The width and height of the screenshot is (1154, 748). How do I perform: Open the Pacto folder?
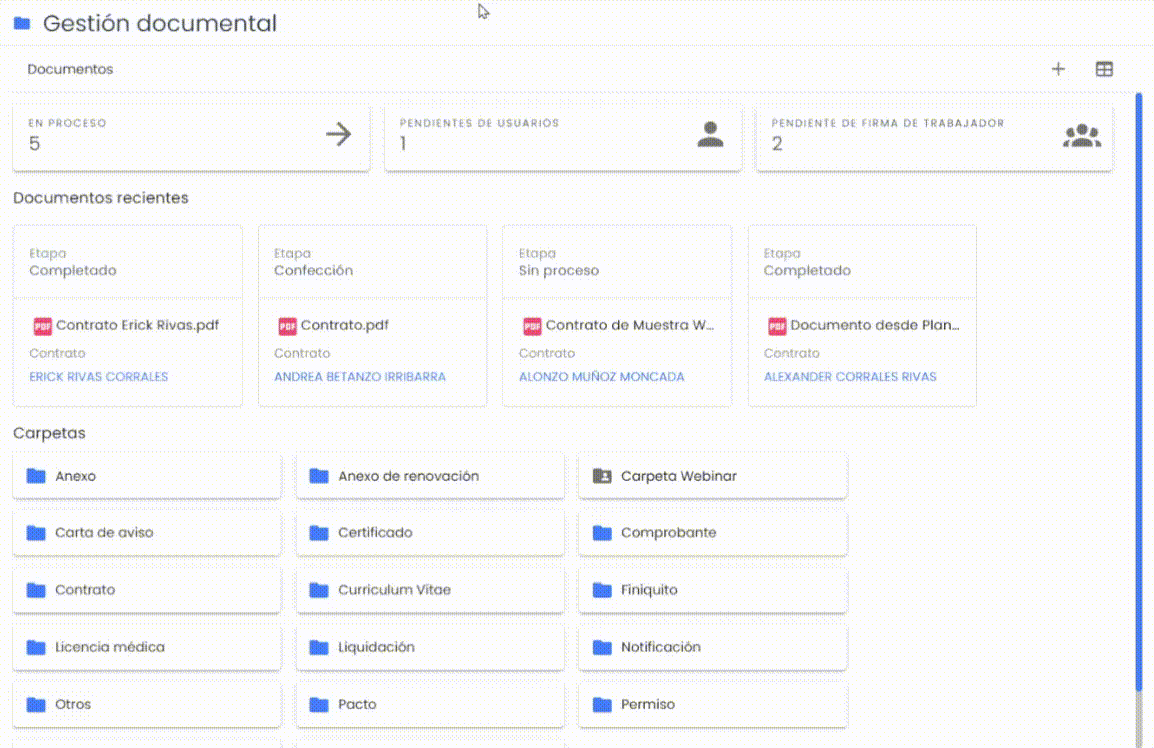pyautogui.click(x=430, y=705)
